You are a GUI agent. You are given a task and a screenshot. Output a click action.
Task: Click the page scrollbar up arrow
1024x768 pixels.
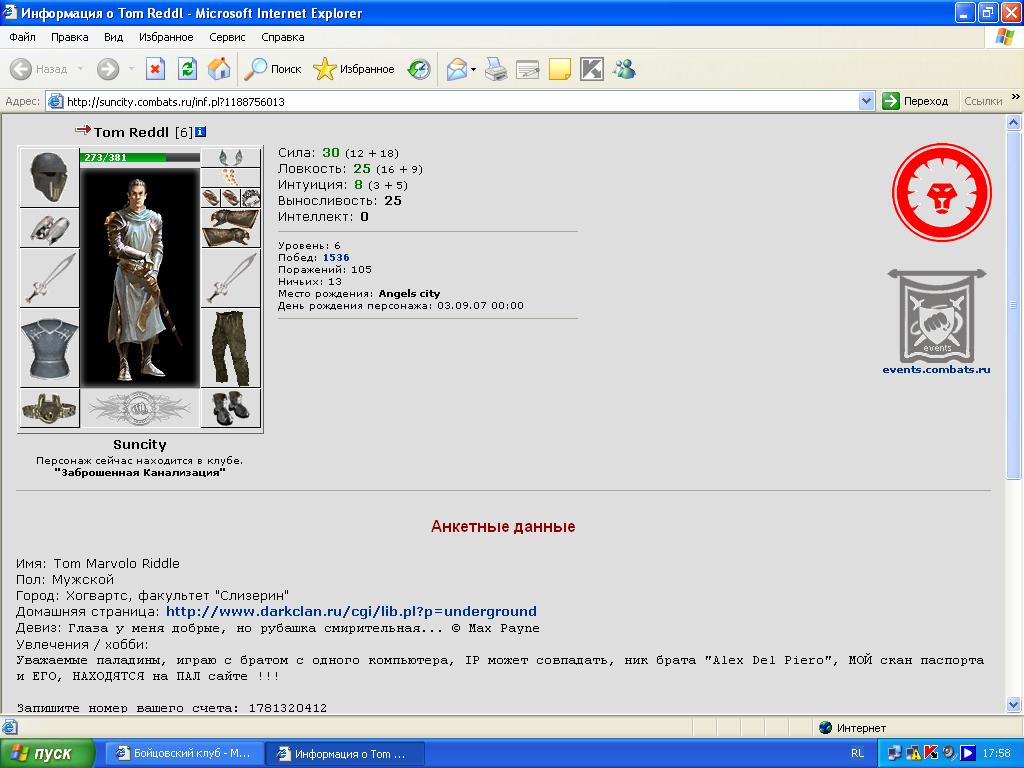point(1014,122)
